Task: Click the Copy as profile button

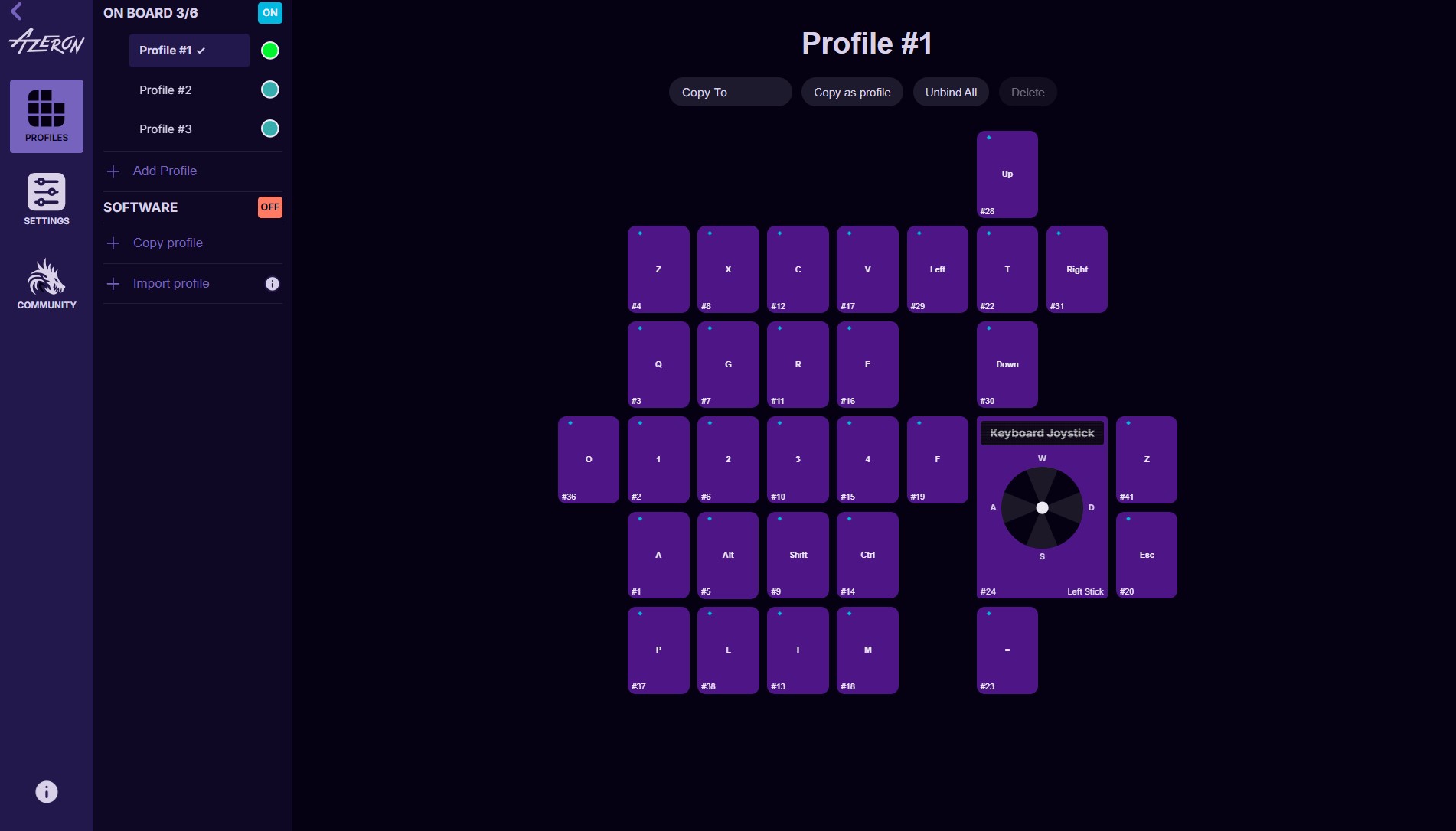Action: 852,92
